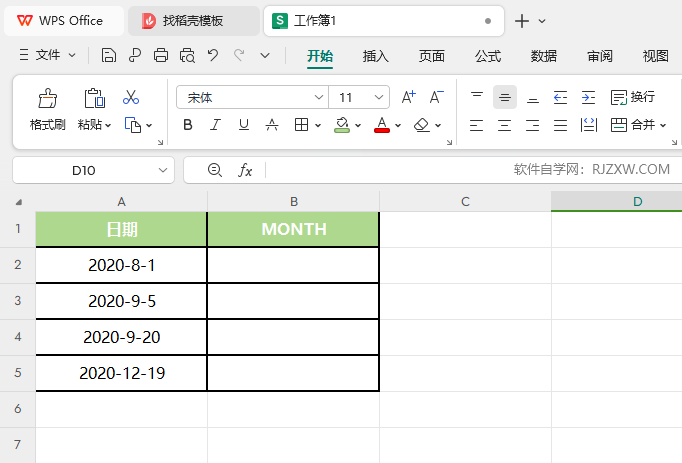Toggle Bold formatting
The image size is (682, 463).
pos(188,125)
